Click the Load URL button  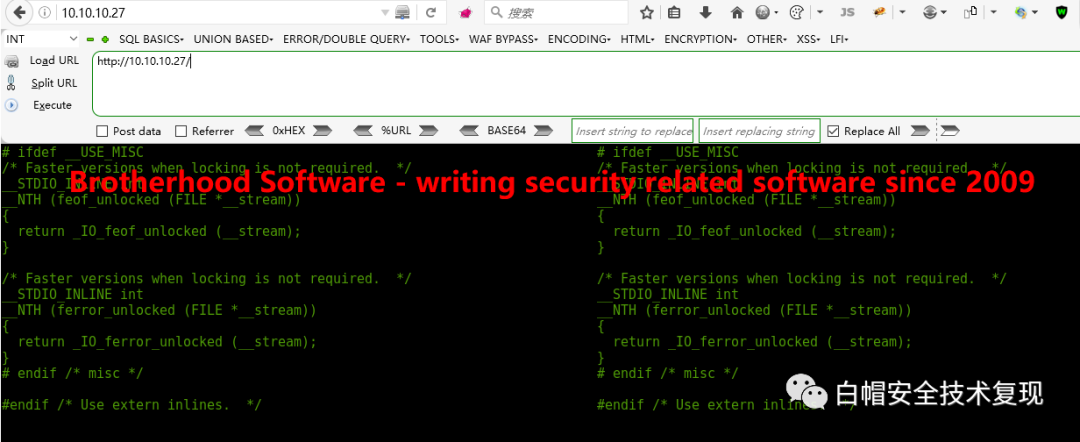[x=54, y=61]
